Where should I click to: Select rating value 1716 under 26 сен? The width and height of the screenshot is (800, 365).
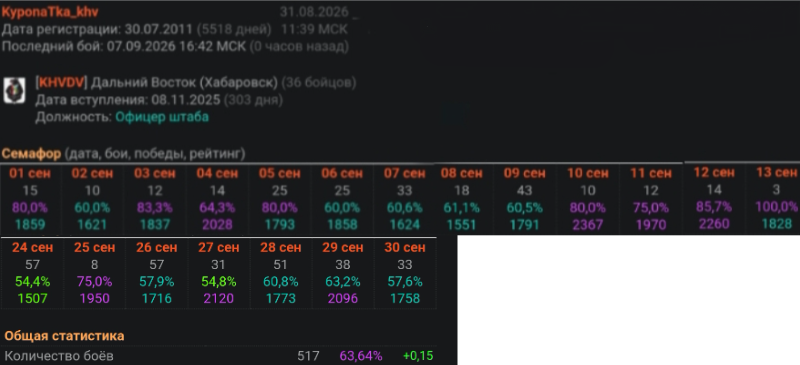click(x=156, y=298)
